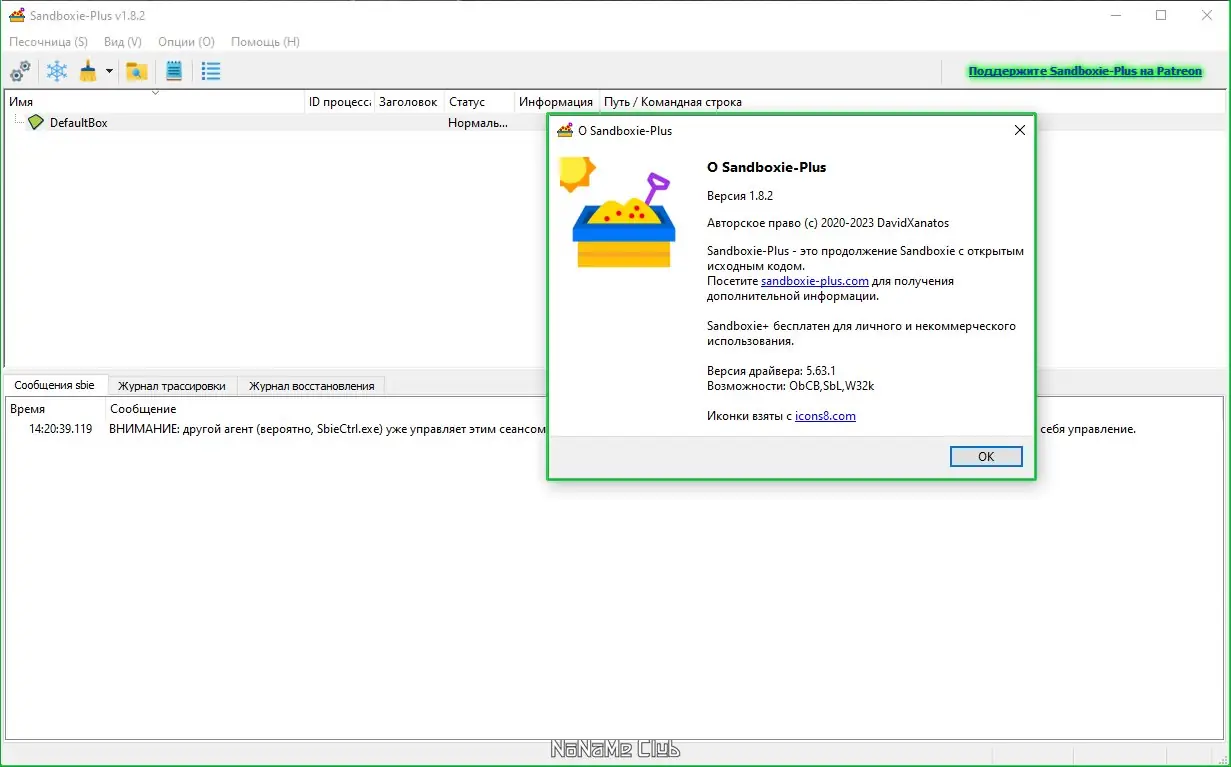Screen dimensions: 1231x767
Task: Click the Возможности: ObCB,SbL,W32k text
Action: pyautogui.click(x=791, y=386)
